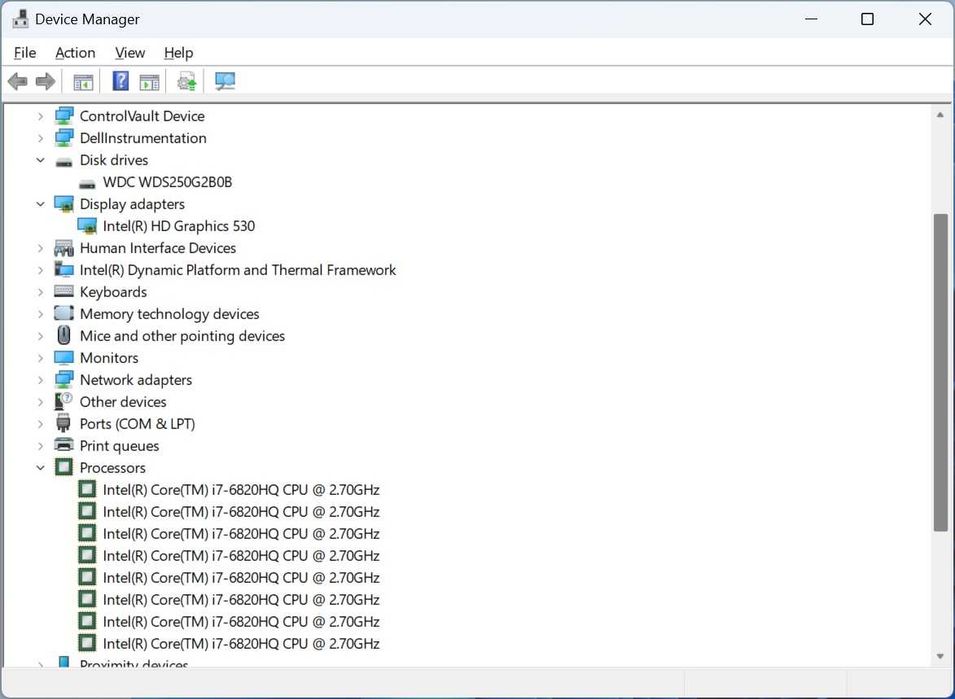Select the Display adapters label
The height and width of the screenshot is (699, 955).
tap(132, 204)
